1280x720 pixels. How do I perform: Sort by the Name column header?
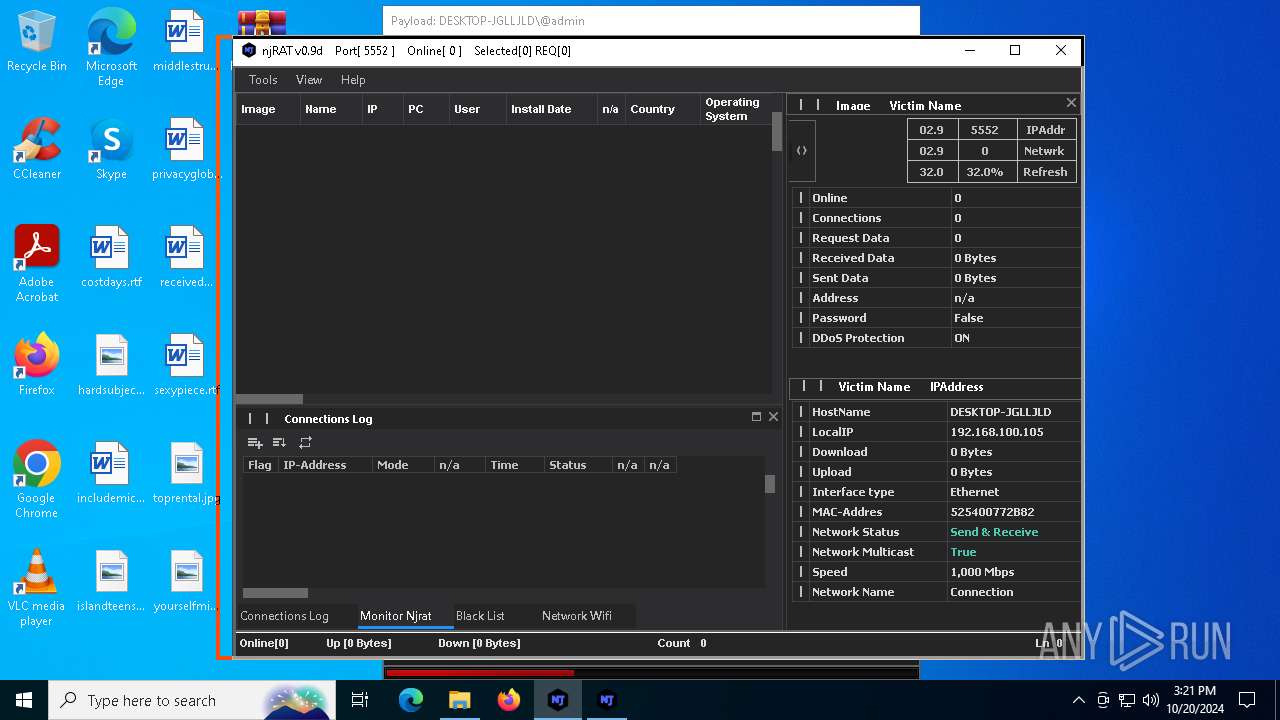(331, 109)
